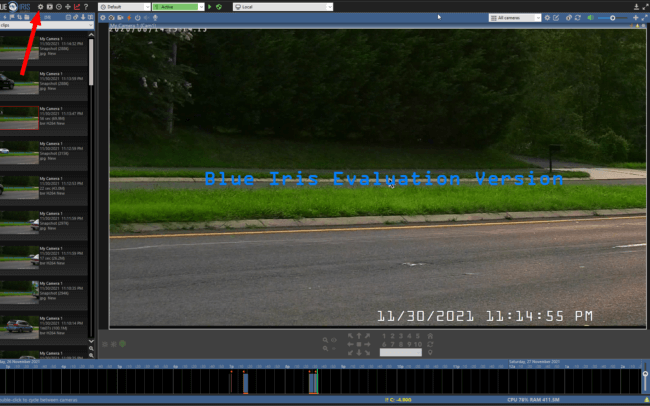Select clip thumbnail from 11:10:25 PM
This screenshot has width=650, height=406.
coord(19,292)
